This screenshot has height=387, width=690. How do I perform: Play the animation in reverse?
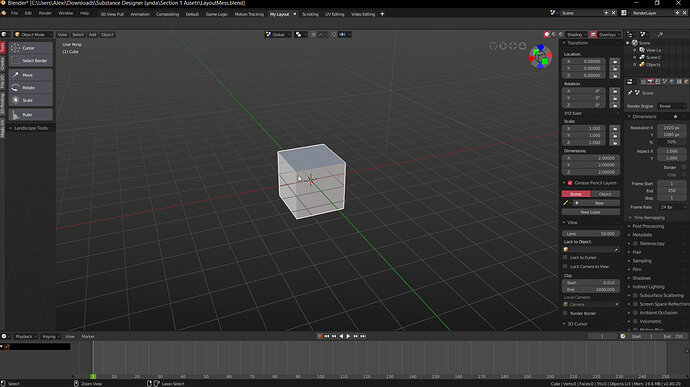coord(341,336)
